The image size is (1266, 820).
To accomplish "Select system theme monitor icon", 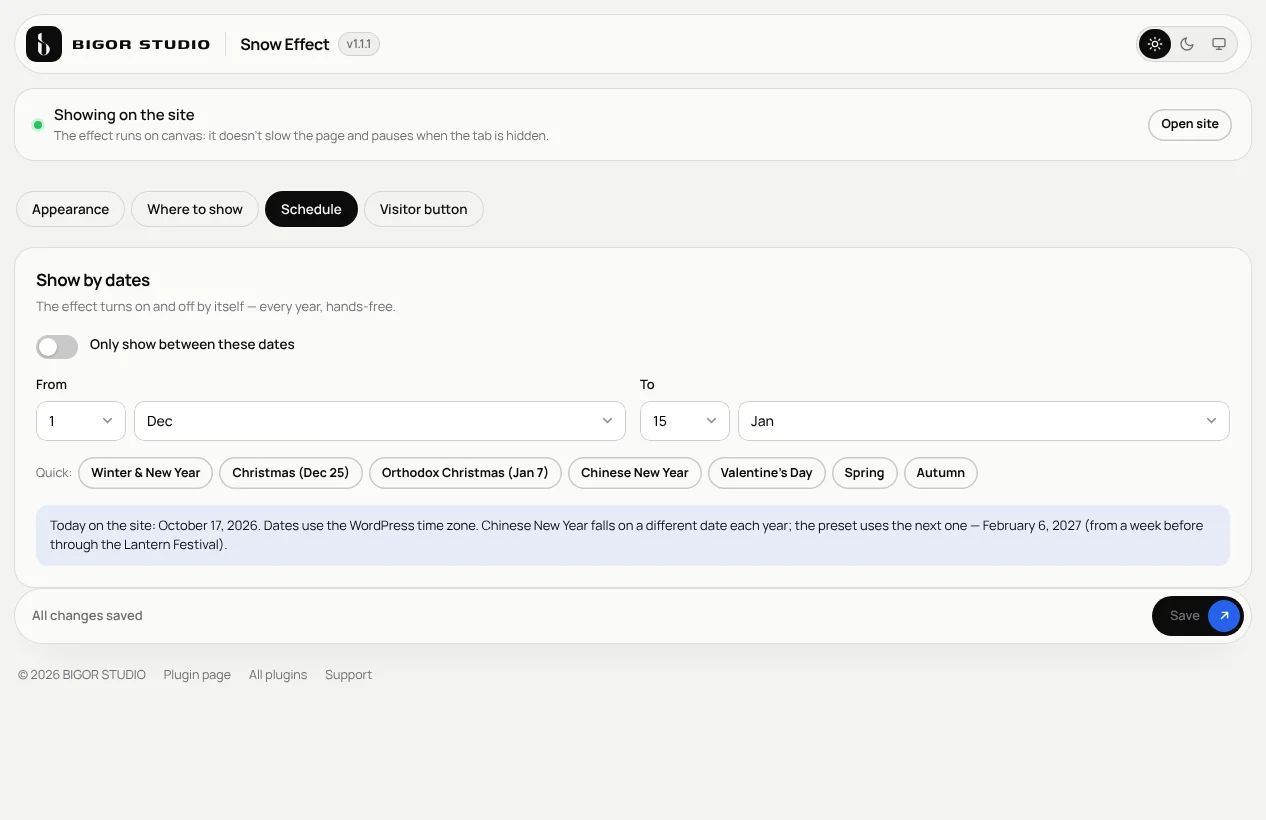I will (x=1219, y=44).
